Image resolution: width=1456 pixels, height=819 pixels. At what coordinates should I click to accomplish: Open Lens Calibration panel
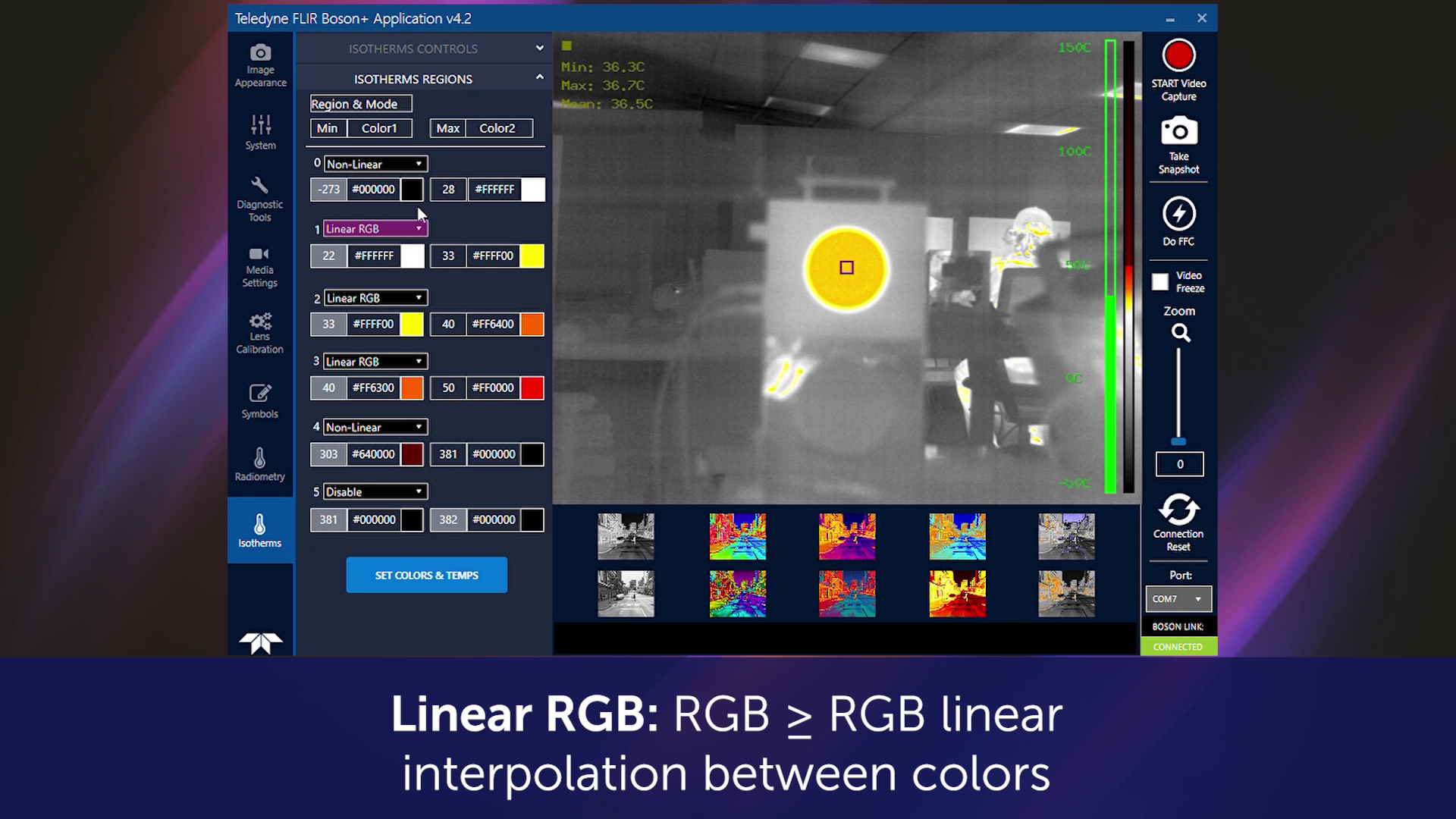260,334
